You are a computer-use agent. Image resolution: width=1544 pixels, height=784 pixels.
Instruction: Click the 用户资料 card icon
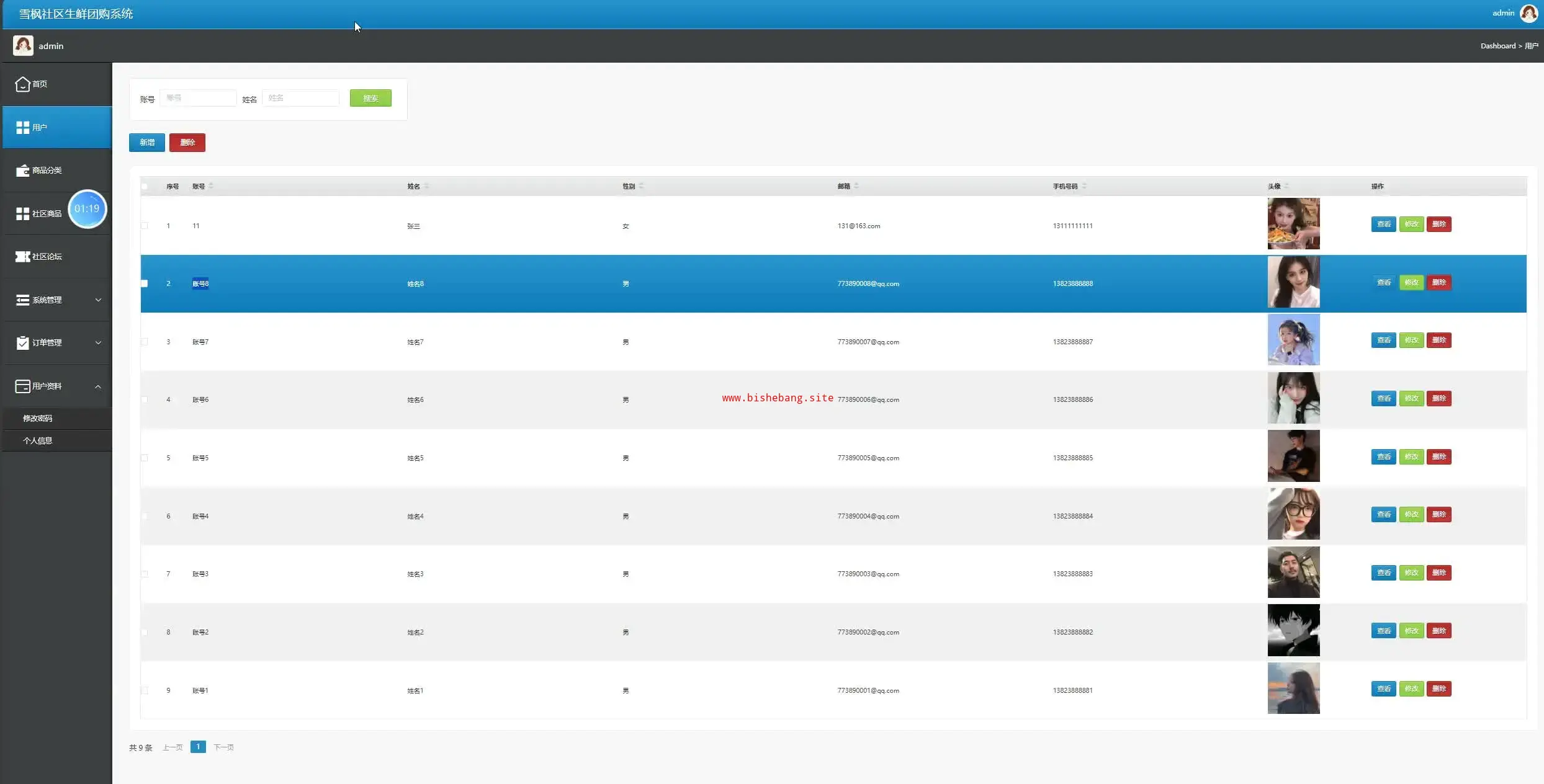pyautogui.click(x=22, y=386)
